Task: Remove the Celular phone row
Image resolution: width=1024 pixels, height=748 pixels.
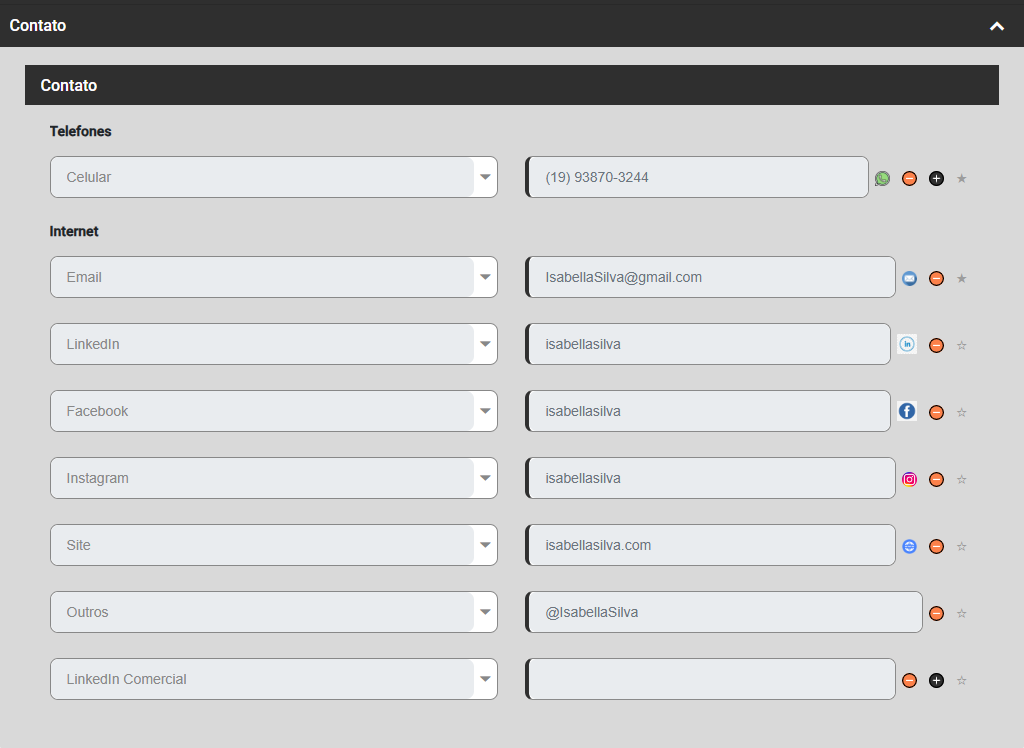Action: click(x=909, y=178)
